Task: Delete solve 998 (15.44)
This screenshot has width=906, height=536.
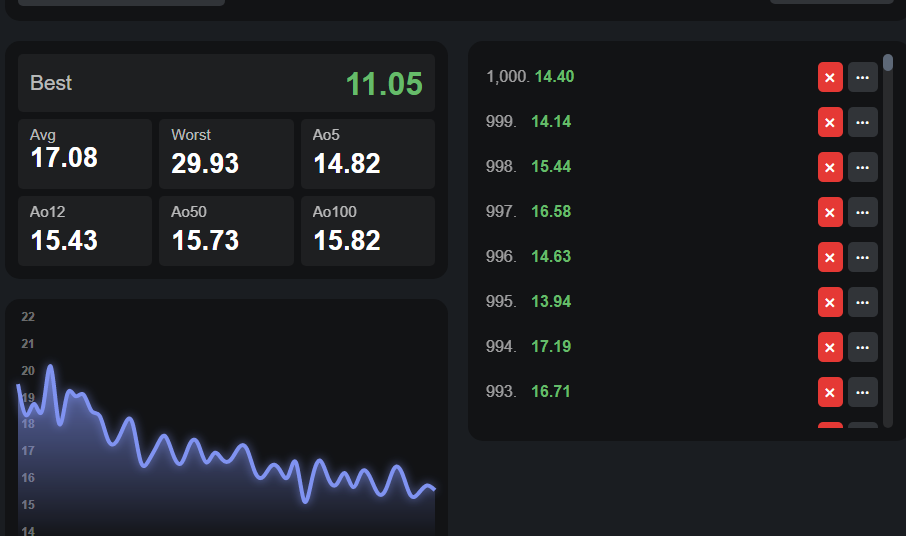Action: coord(830,168)
